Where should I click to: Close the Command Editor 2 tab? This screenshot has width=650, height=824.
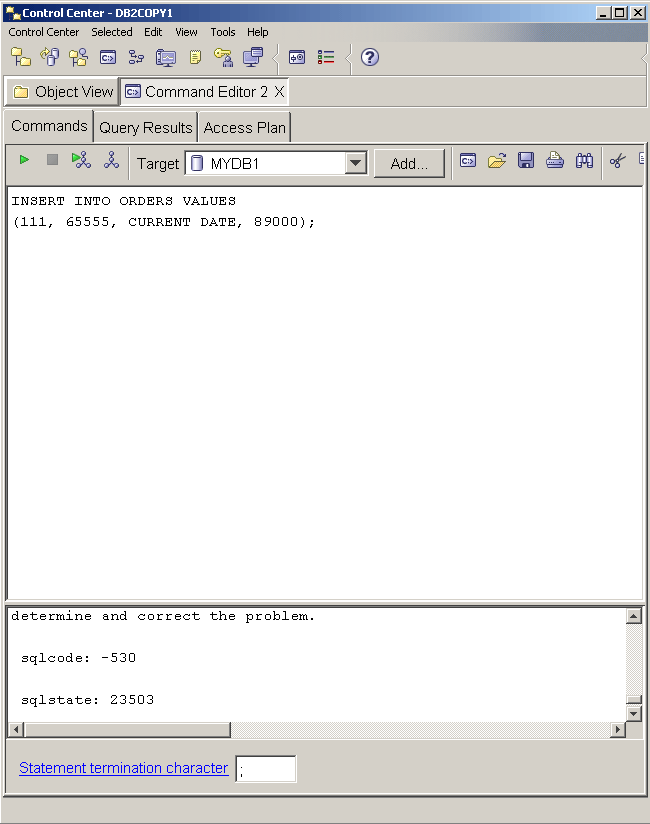[x=280, y=92]
